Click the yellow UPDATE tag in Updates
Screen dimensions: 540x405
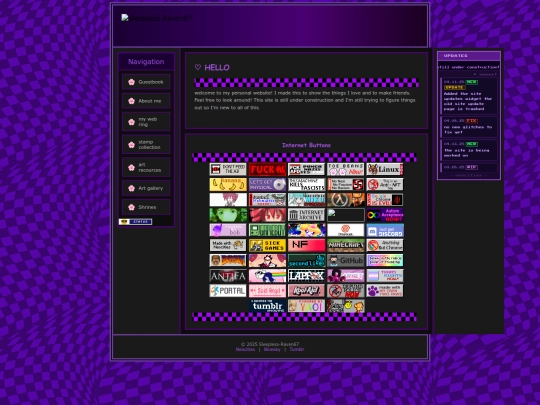455,87
